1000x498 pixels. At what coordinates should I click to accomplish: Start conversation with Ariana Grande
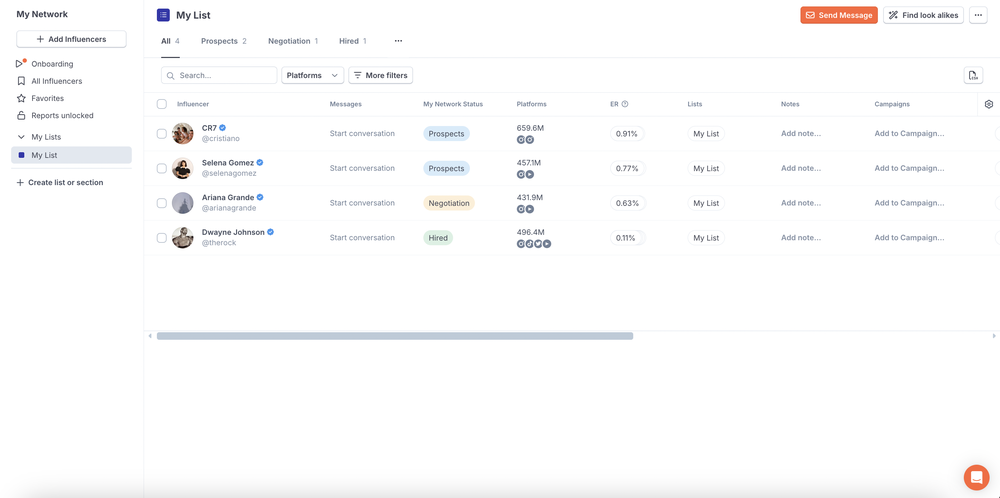(x=362, y=203)
